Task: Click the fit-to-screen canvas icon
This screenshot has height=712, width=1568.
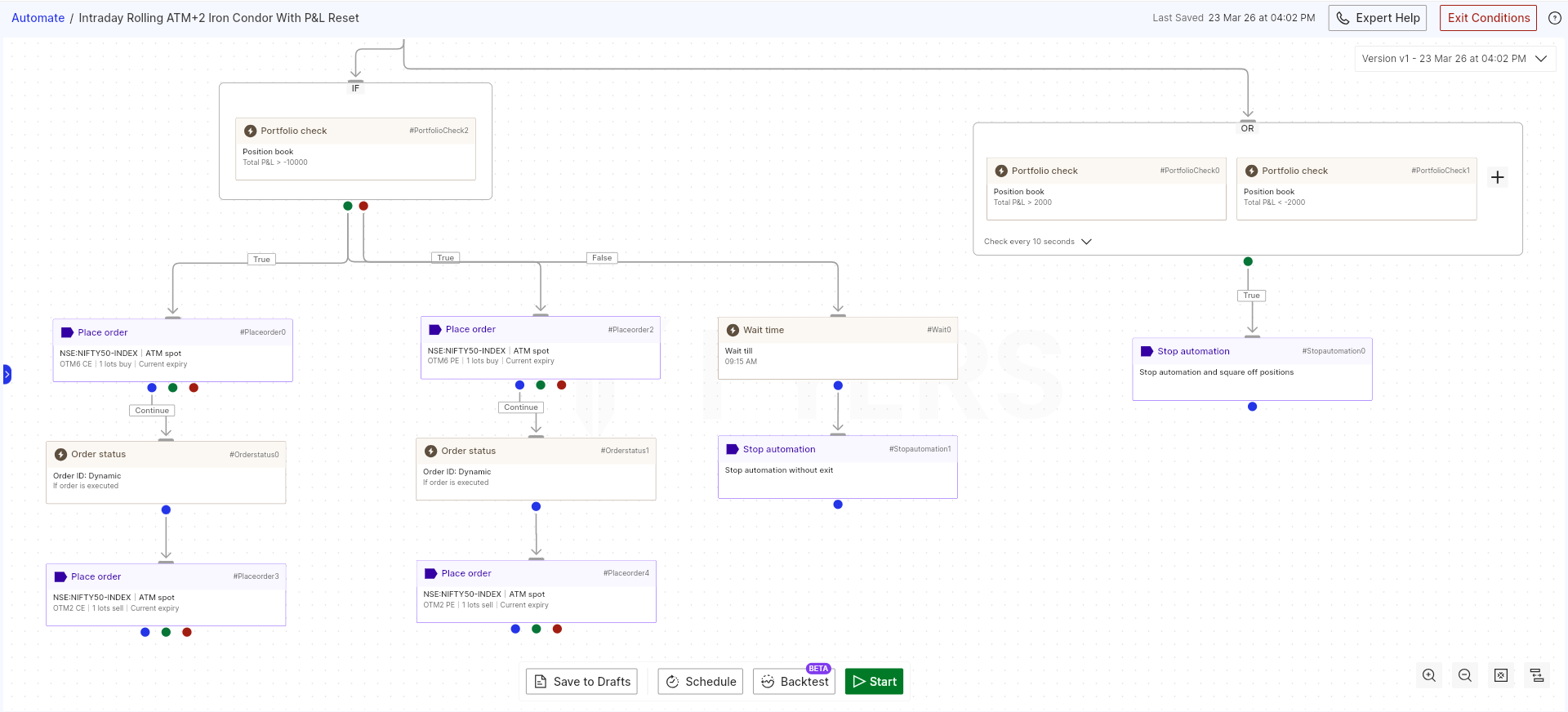Action: (1501, 675)
